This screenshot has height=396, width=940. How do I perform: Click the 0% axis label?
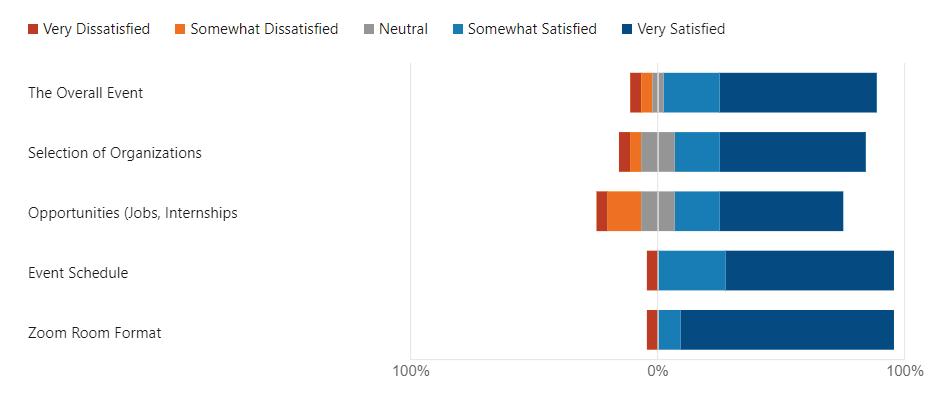(x=658, y=371)
